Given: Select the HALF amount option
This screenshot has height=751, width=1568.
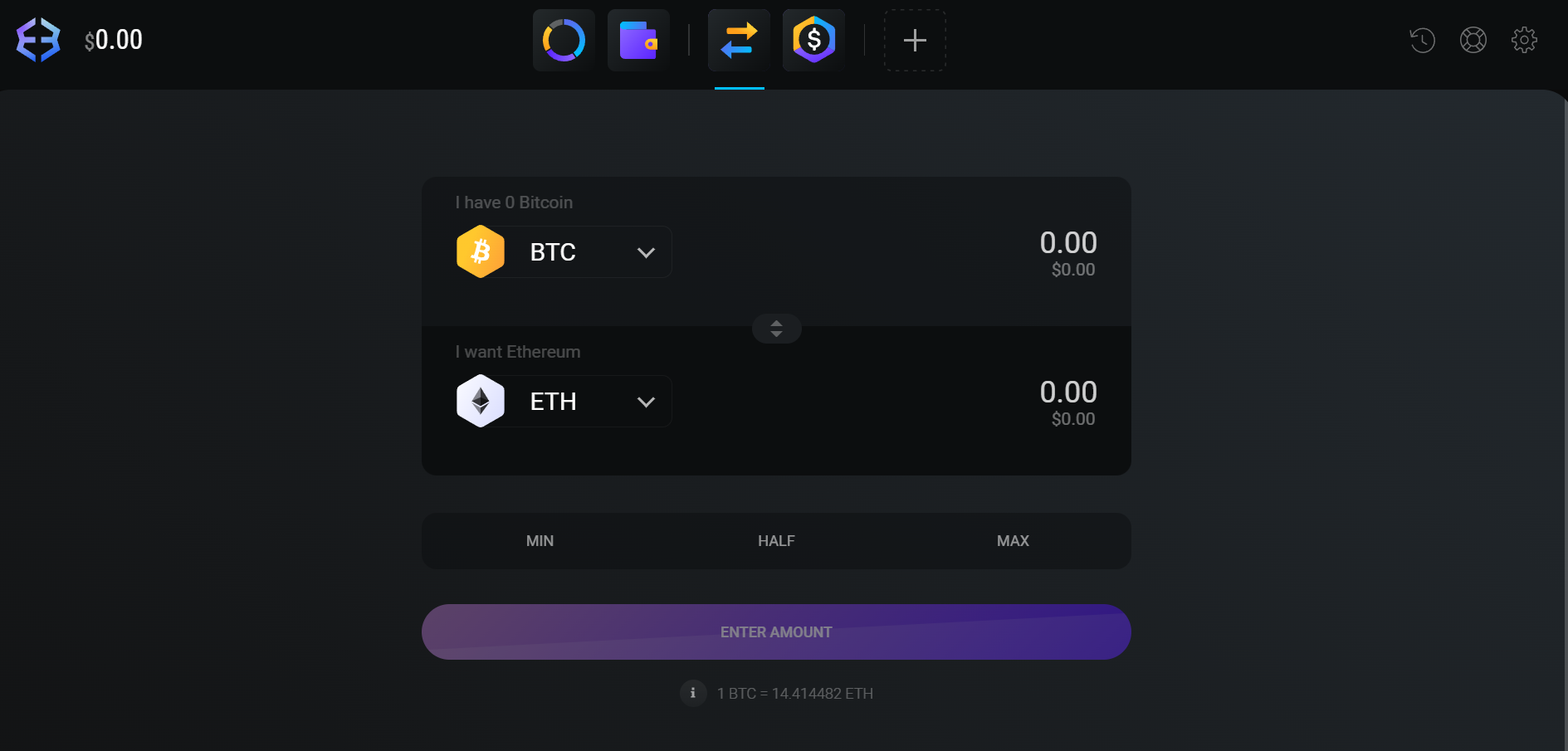Looking at the screenshot, I should click(776, 541).
